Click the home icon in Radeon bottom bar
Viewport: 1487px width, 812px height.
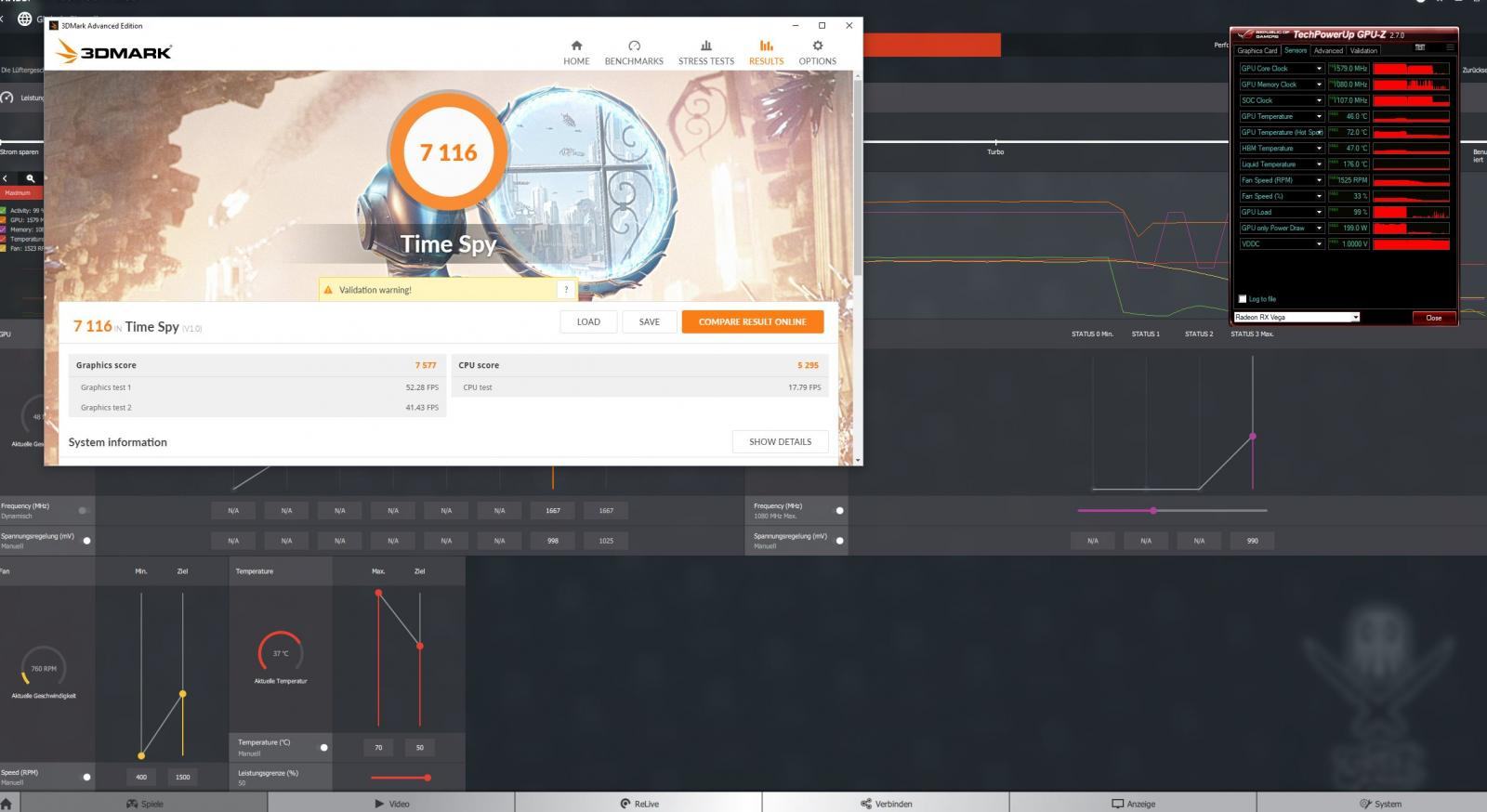point(7,804)
